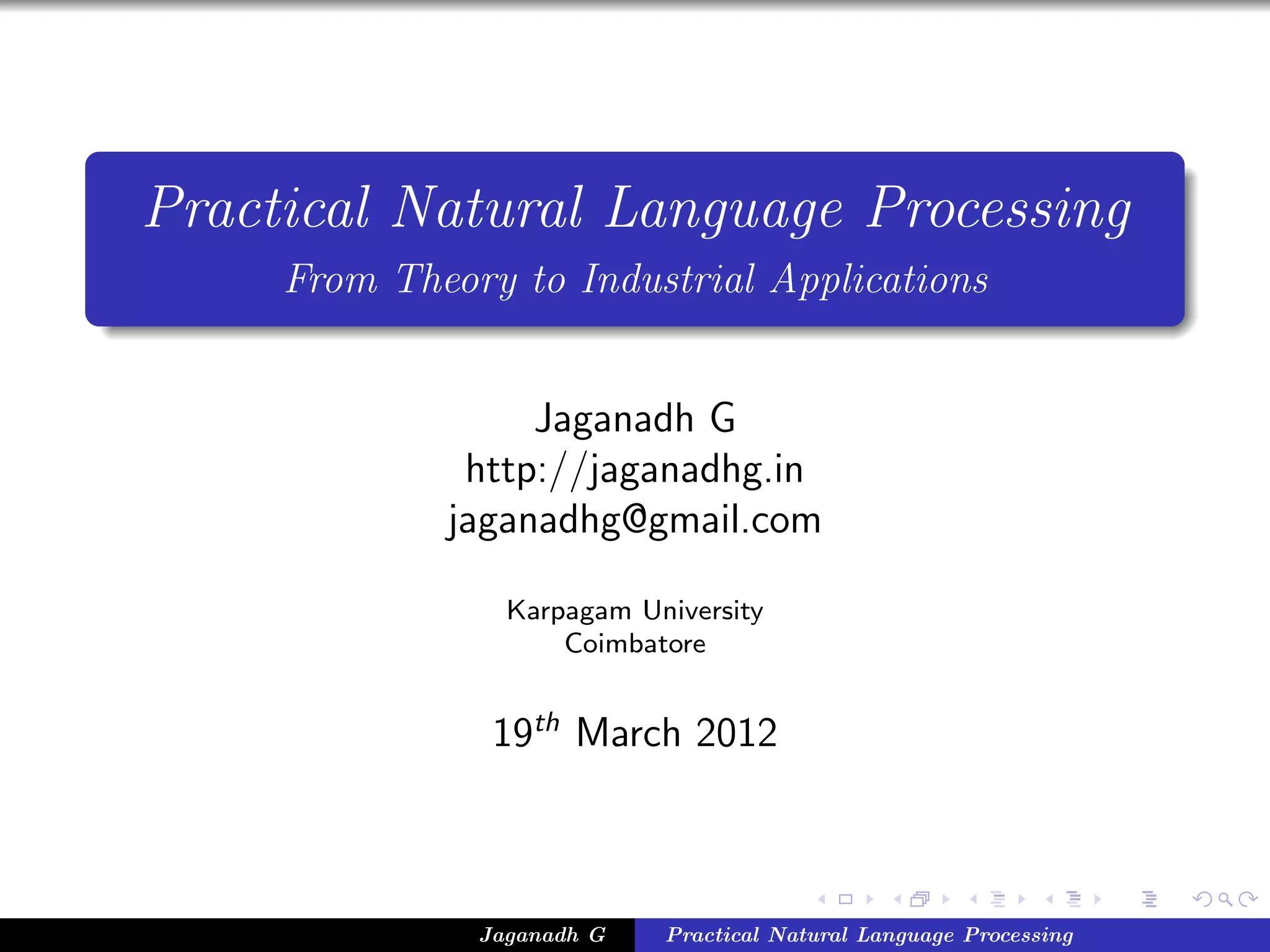Click the go forward curved arrow
Screen dimensions: 1270x952
pos(1248,899)
